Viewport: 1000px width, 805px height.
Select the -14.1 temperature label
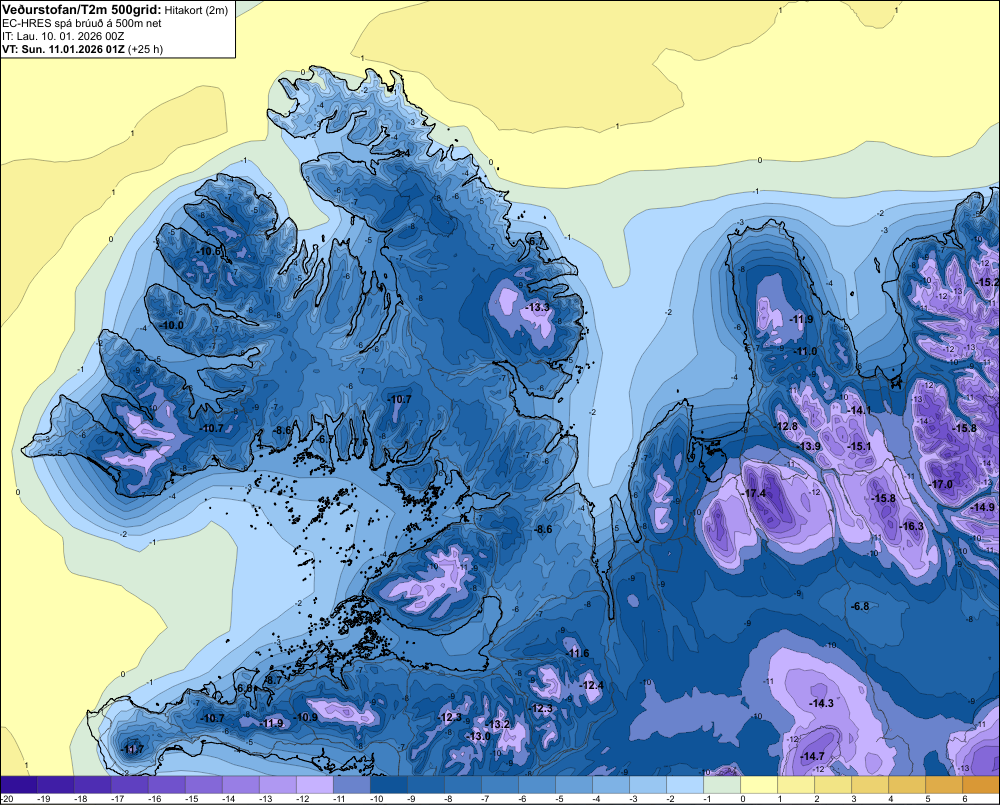coord(860,410)
